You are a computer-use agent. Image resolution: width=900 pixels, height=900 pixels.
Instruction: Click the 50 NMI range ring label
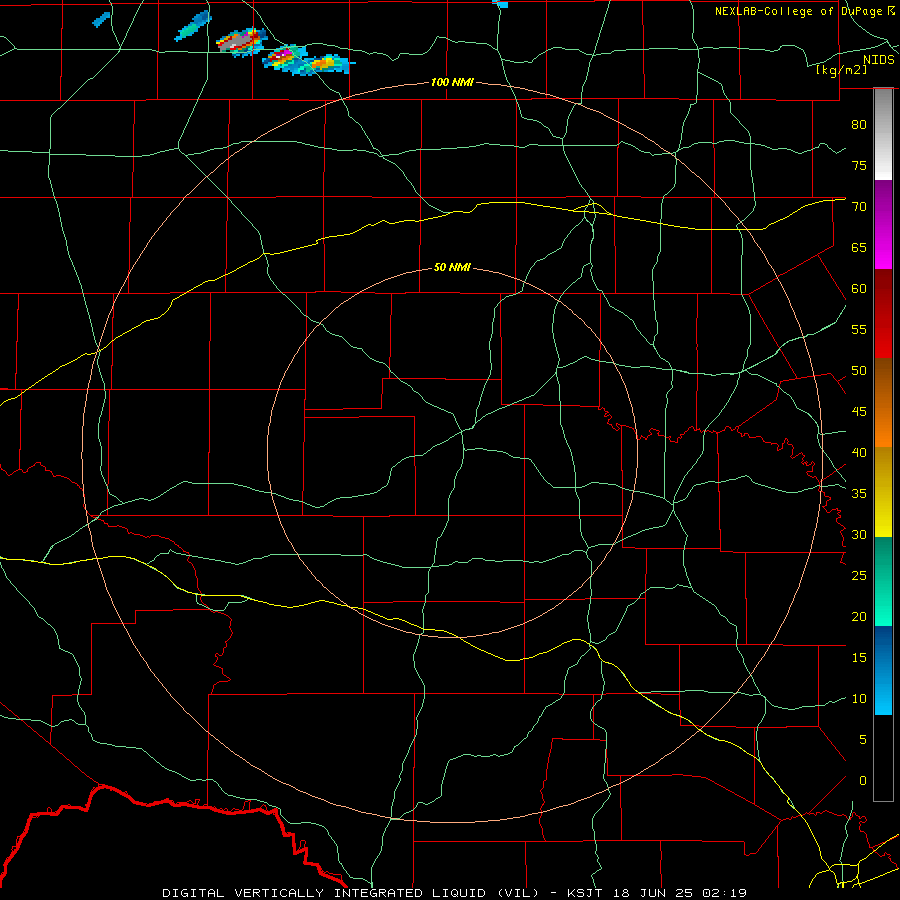452,267
